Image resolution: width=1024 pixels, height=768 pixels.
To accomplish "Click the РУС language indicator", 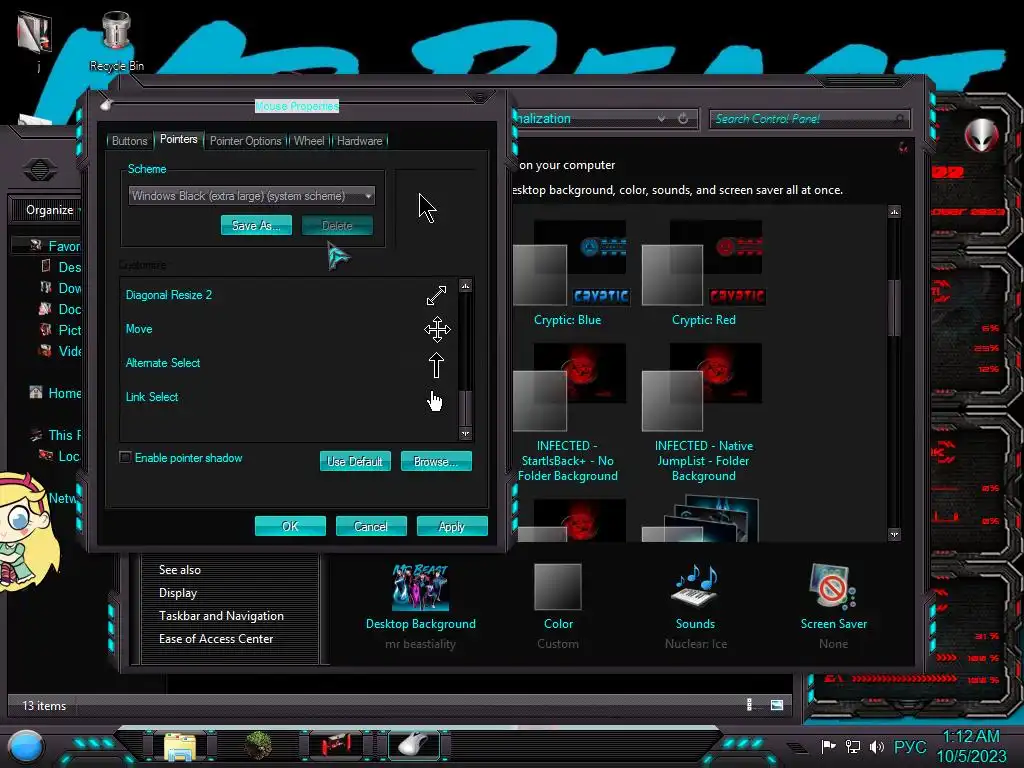I will click(910, 746).
